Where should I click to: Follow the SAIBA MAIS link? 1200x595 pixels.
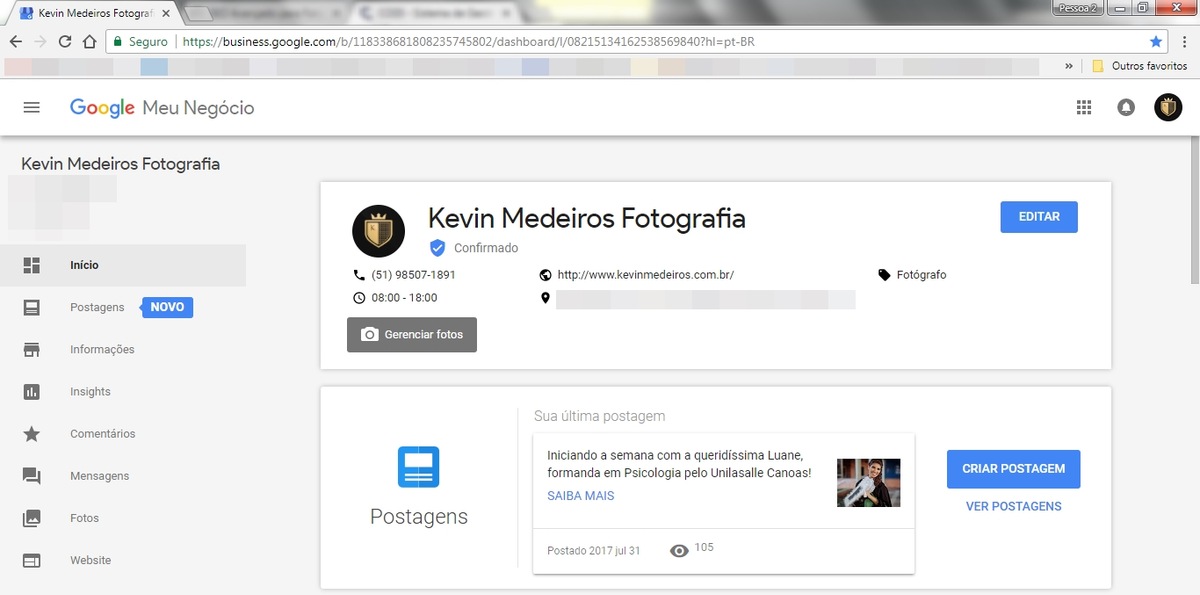click(581, 495)
